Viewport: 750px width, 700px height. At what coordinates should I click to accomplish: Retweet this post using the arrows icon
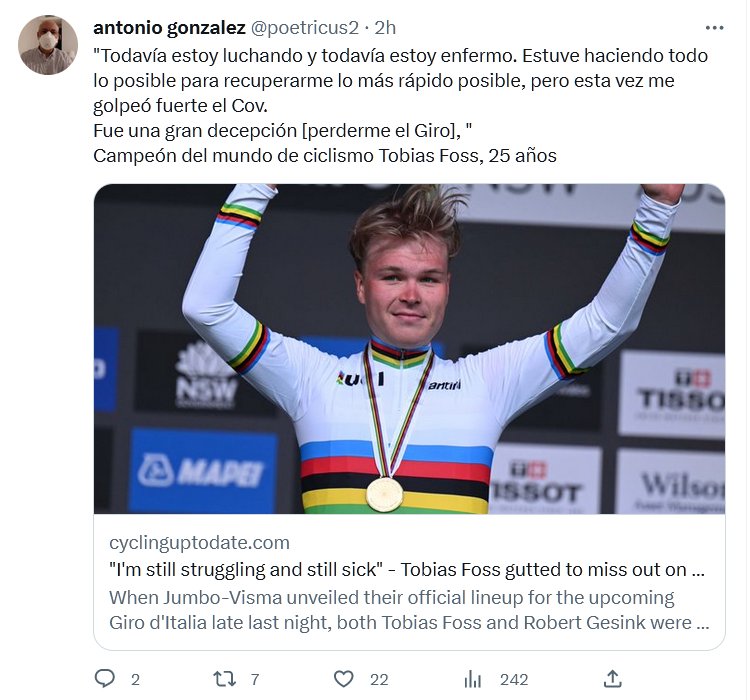[224, 679]
